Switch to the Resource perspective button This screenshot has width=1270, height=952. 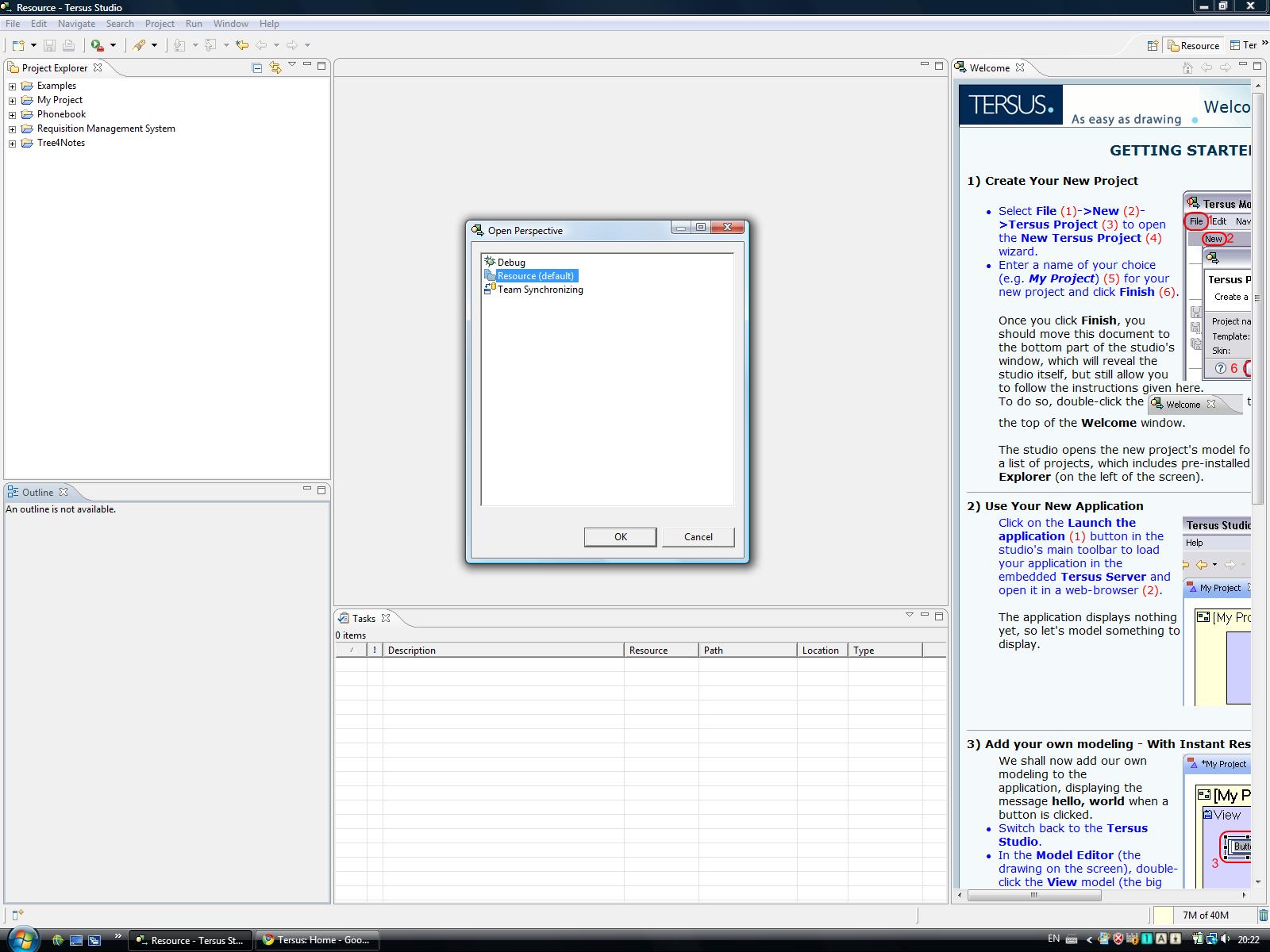tap(1192, 46)
